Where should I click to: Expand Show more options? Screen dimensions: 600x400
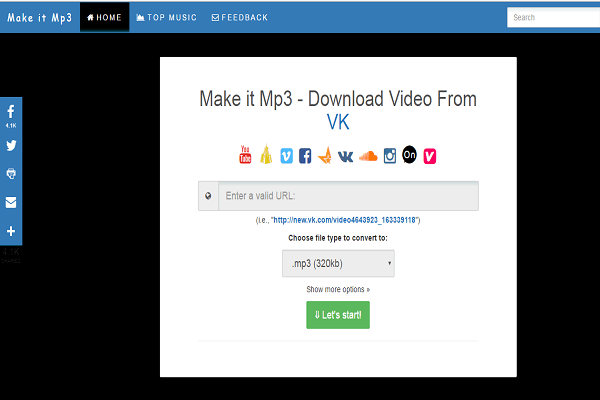[338, 289]
